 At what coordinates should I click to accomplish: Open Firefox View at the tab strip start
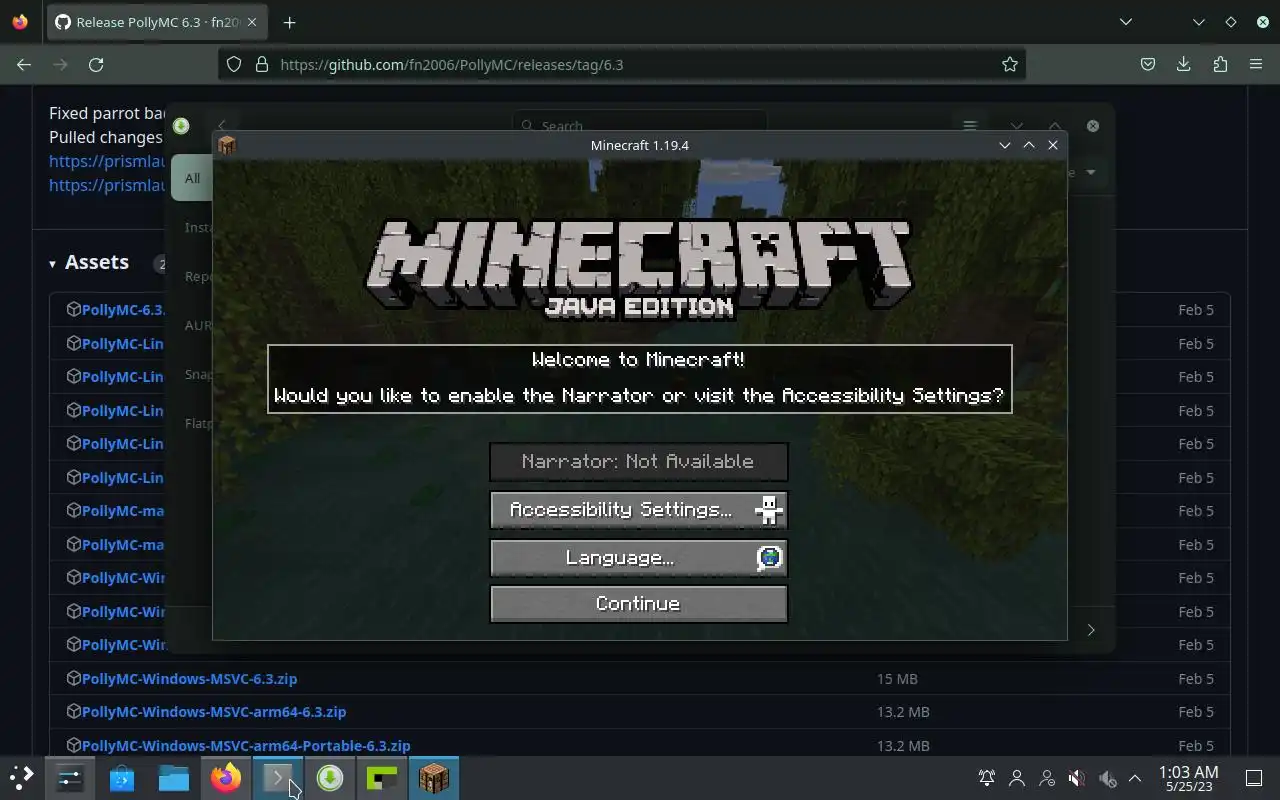click(x=20, y=22)
